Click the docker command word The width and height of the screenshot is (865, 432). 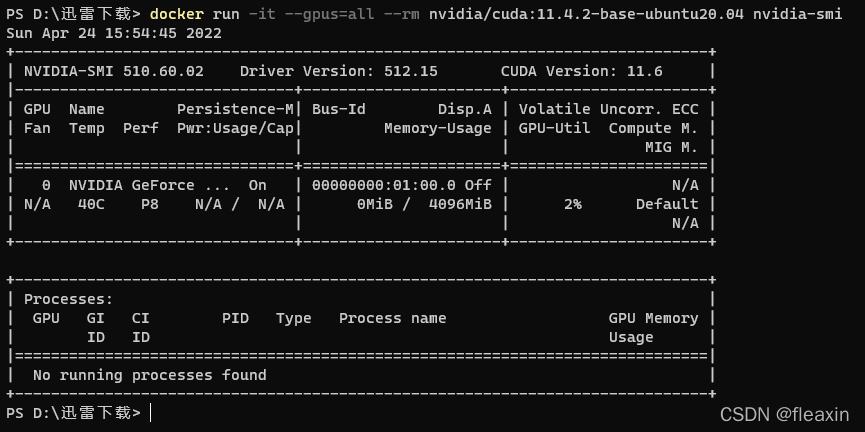pyautogui.click(x=177, y=14)
